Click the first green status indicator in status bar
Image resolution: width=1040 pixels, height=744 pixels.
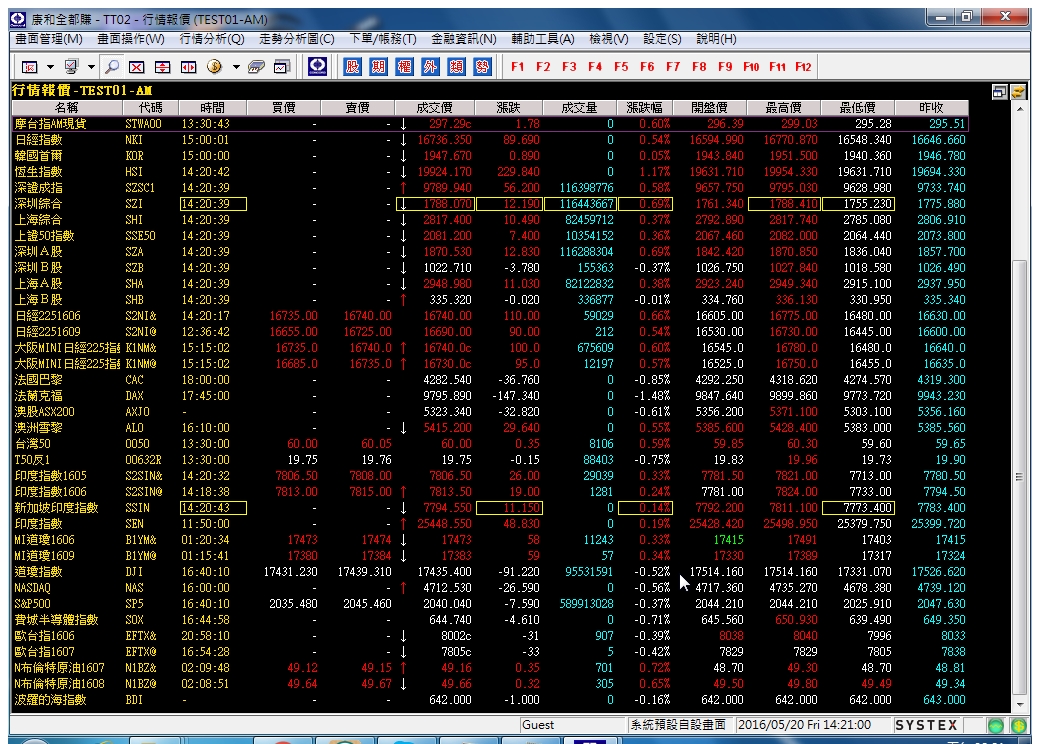(x=996, y=725)
